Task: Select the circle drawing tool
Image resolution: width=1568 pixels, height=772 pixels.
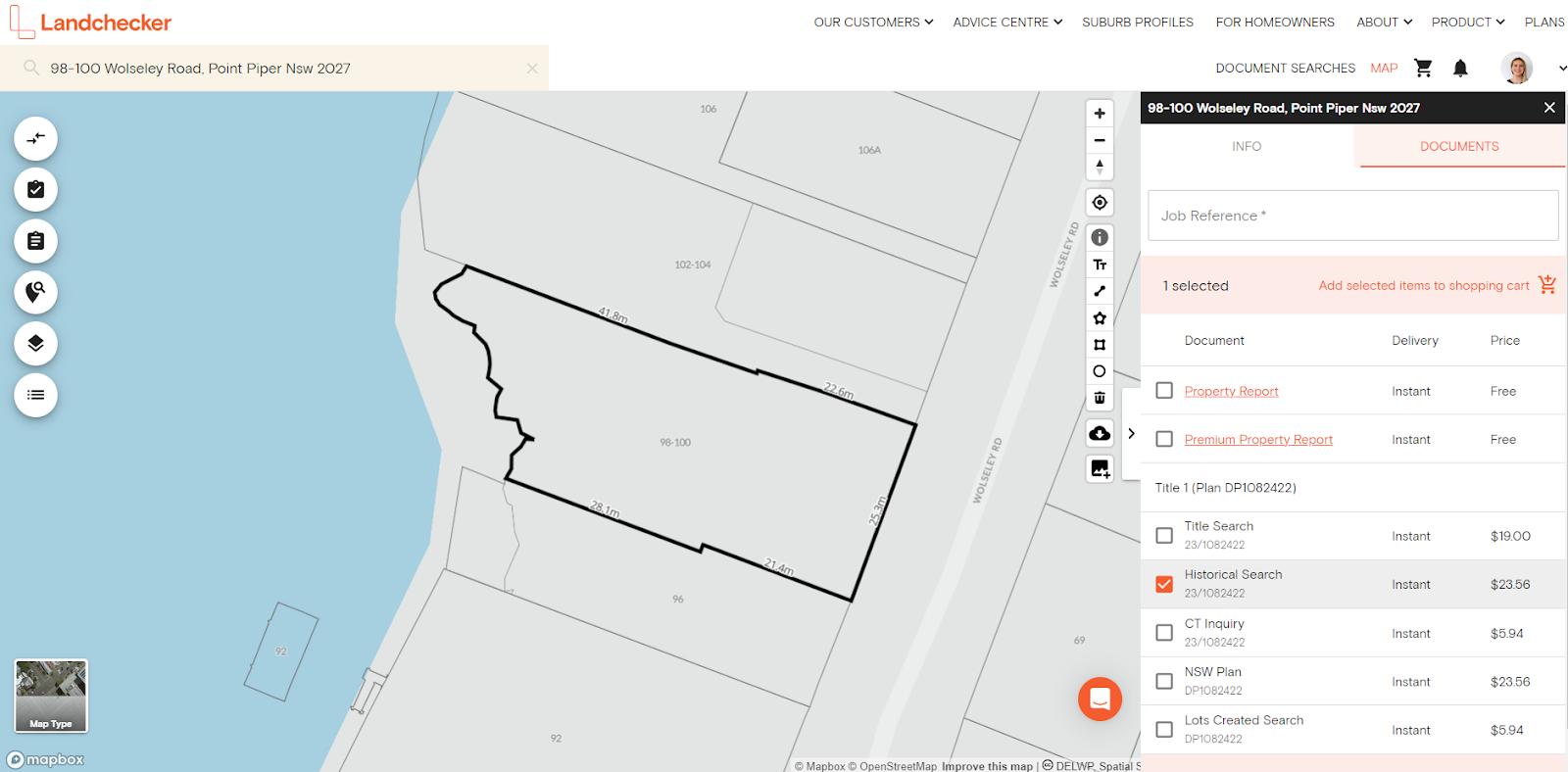Action: tap(1100, 371)
